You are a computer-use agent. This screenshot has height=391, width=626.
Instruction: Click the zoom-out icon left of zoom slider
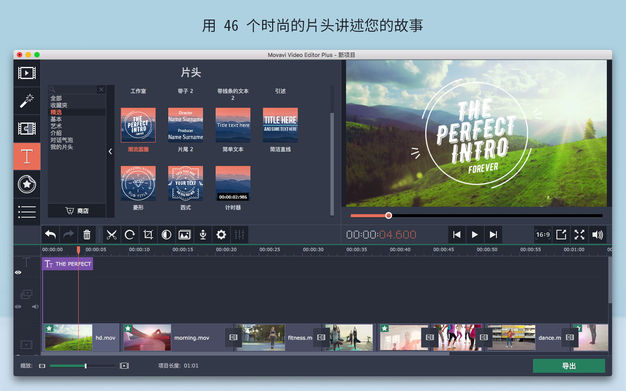point(42,366)
